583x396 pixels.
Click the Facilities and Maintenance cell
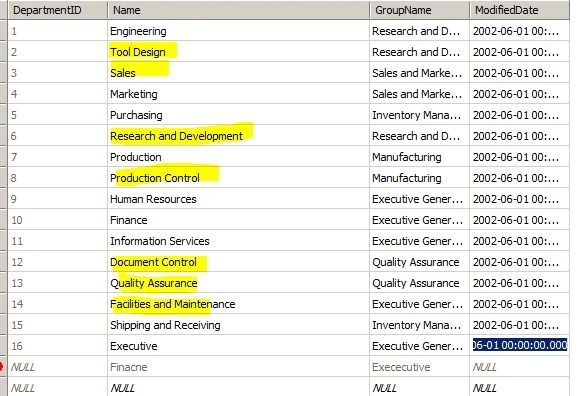coord(238,304)
